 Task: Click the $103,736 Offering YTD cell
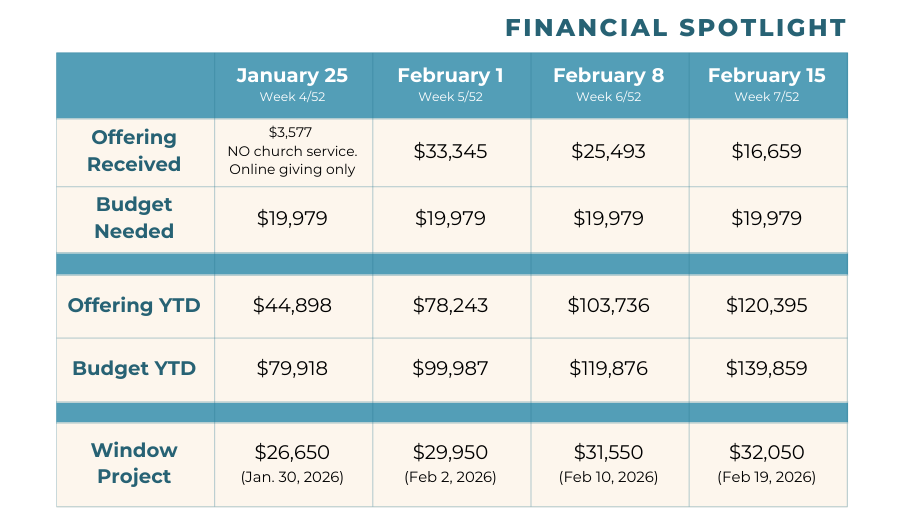[x=608, y=305]
